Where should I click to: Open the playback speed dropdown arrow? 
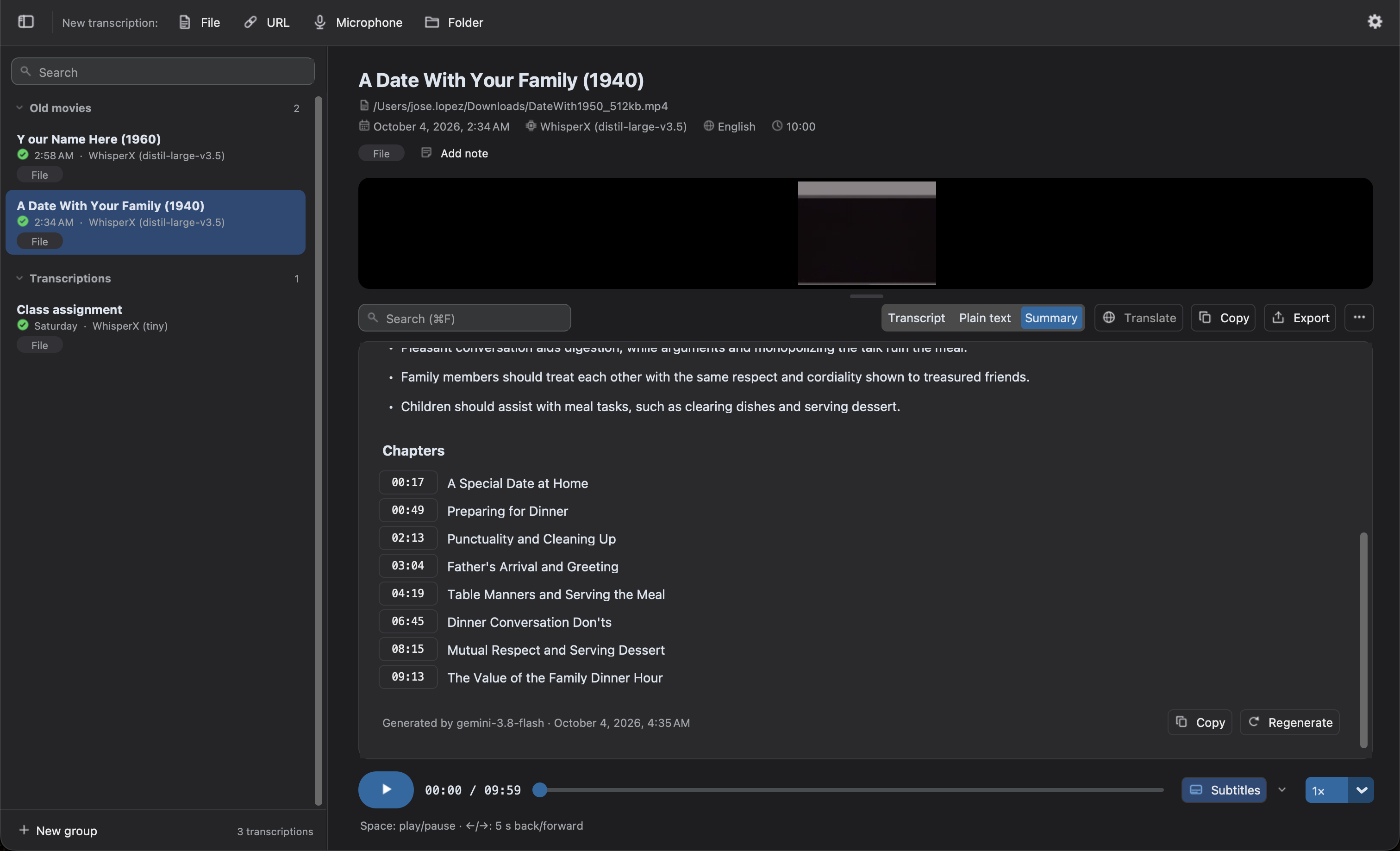[x=1361, y=789]
